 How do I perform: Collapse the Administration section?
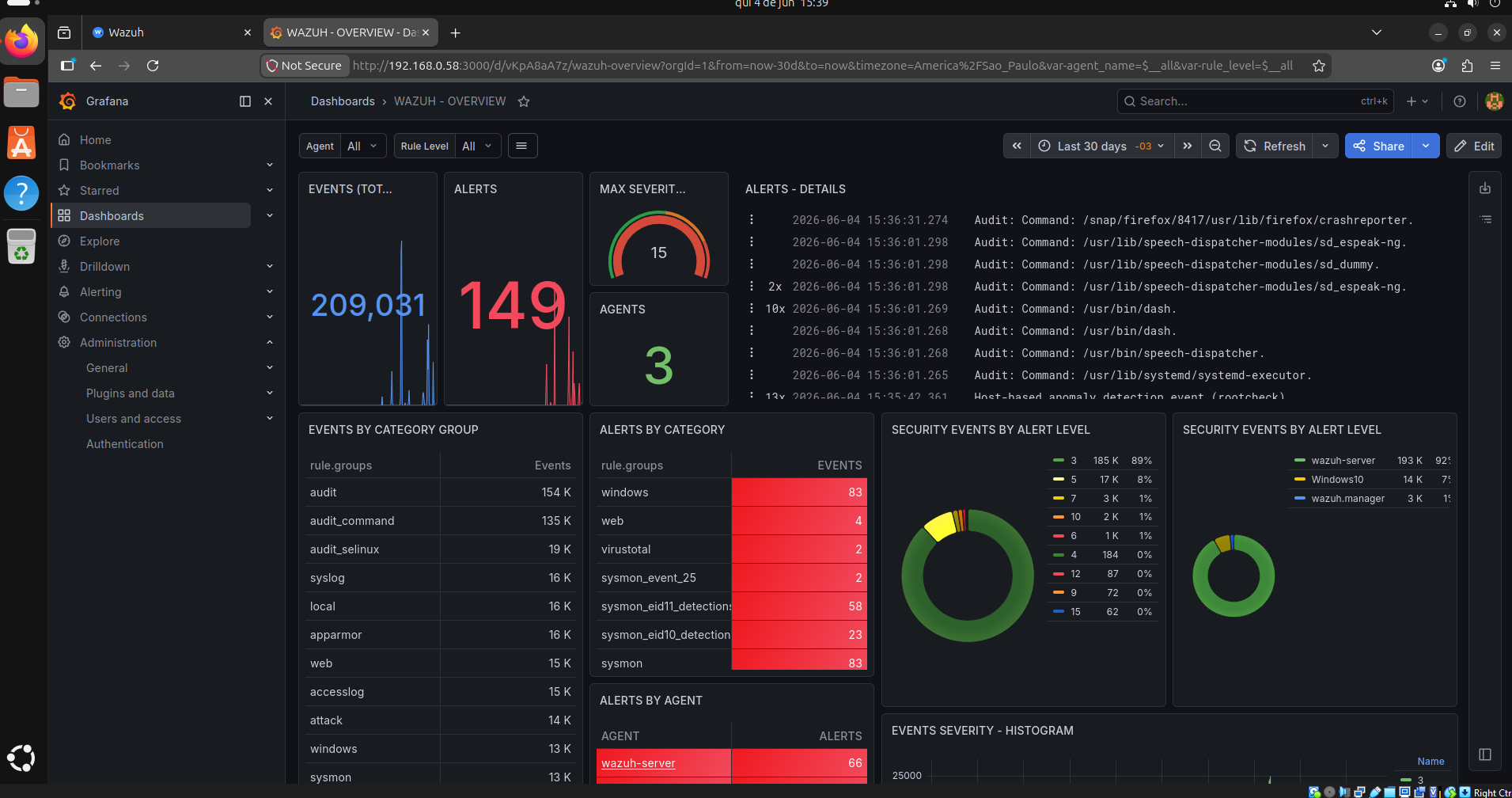(x=270, y=343)
